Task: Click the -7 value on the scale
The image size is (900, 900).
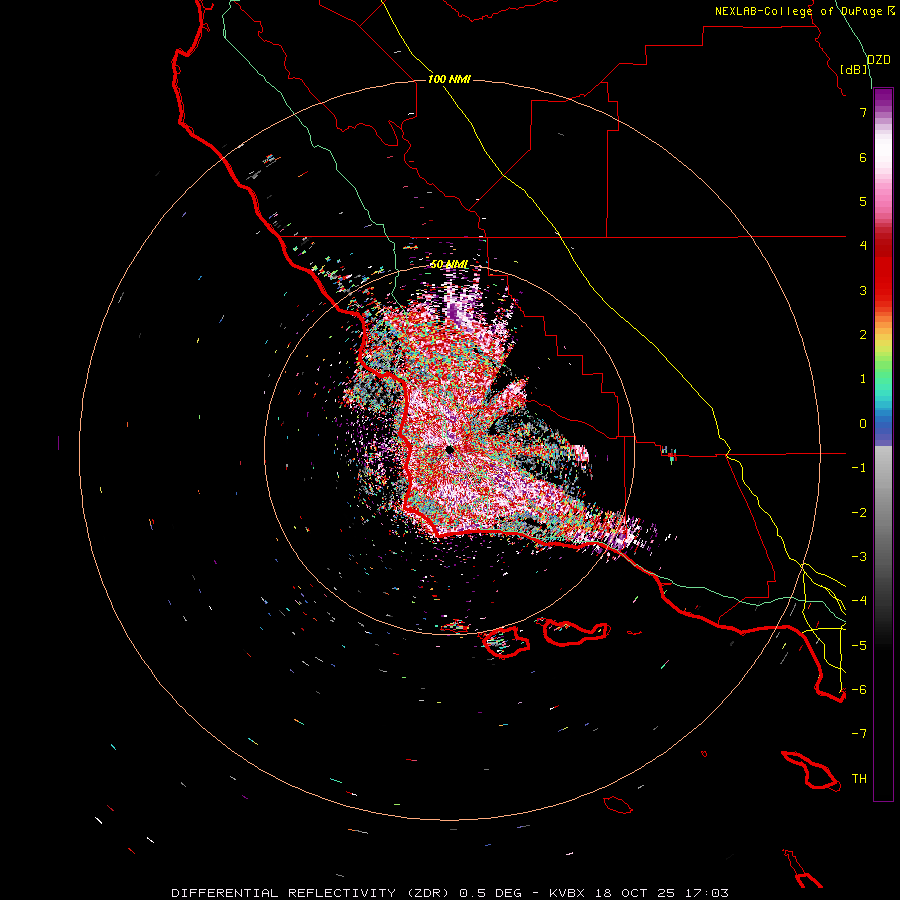Action: 859,734
